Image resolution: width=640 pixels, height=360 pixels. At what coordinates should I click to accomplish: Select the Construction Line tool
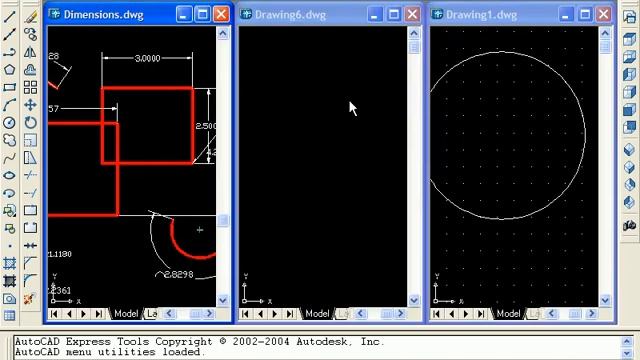[x=9, y=35]
